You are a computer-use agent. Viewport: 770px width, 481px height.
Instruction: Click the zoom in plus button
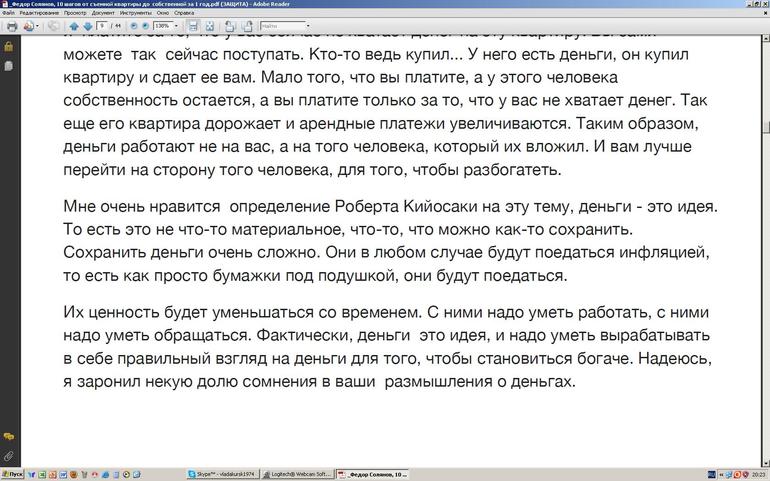coord(146,26)
